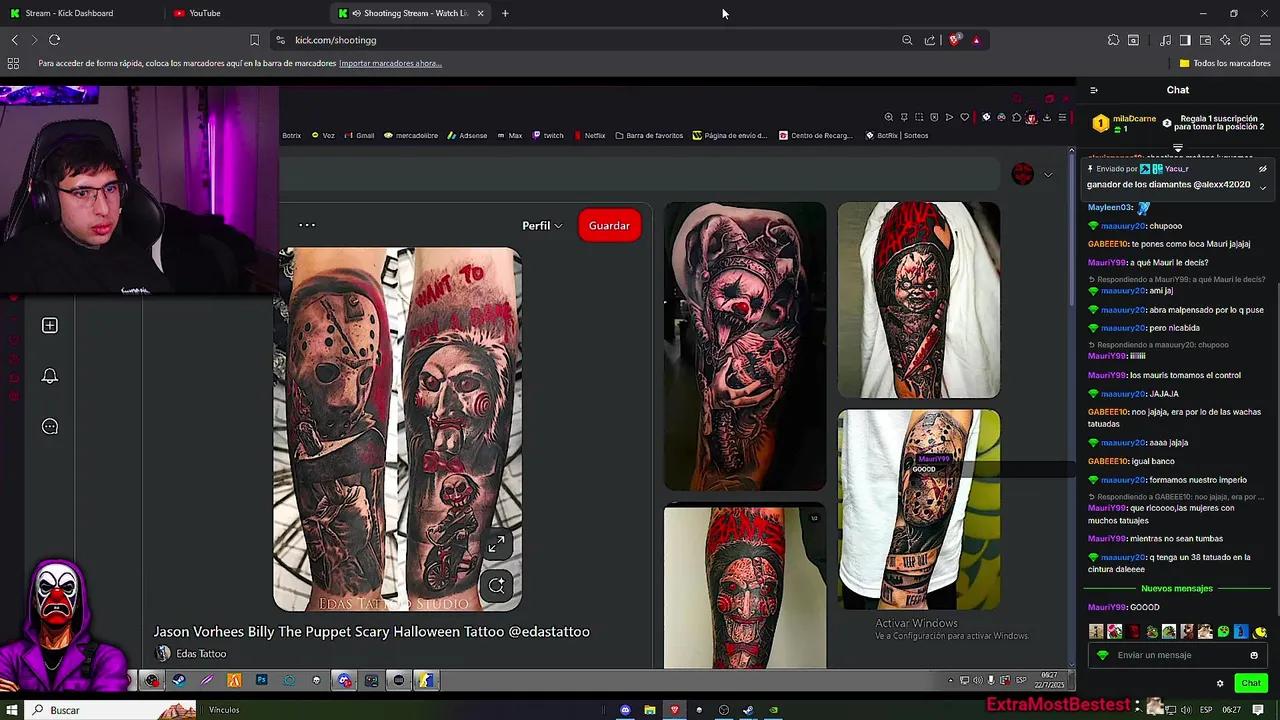Click the Pinterest profile avatar
The height and width of the screenshot is (720, 1280).
point(1022,174)
